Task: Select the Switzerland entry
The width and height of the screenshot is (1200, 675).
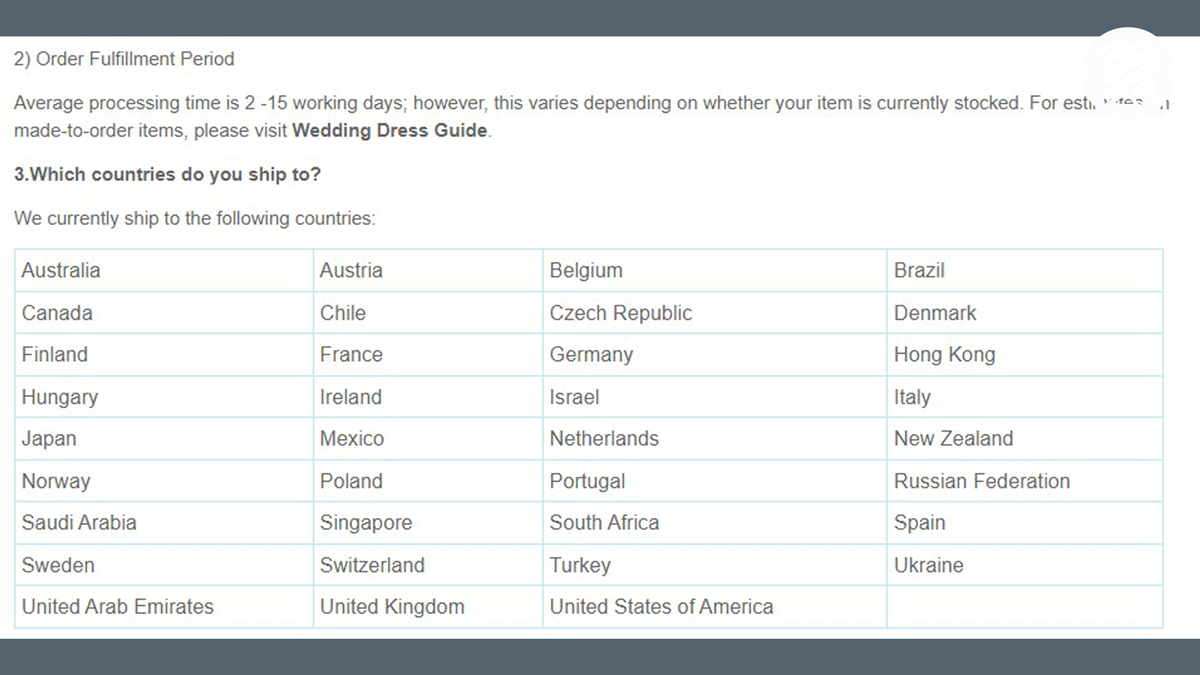Action: click(x=372, y=565)
